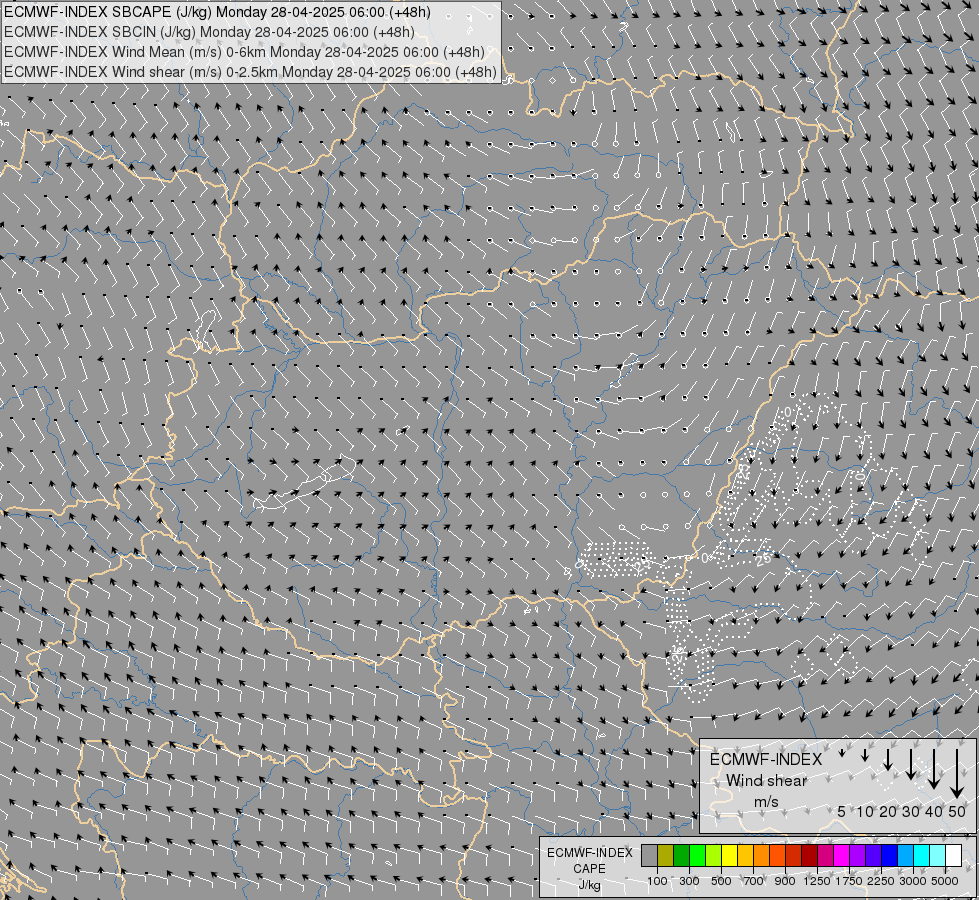Select the bright magenta CAPE legend swatch

click(842, 856)
